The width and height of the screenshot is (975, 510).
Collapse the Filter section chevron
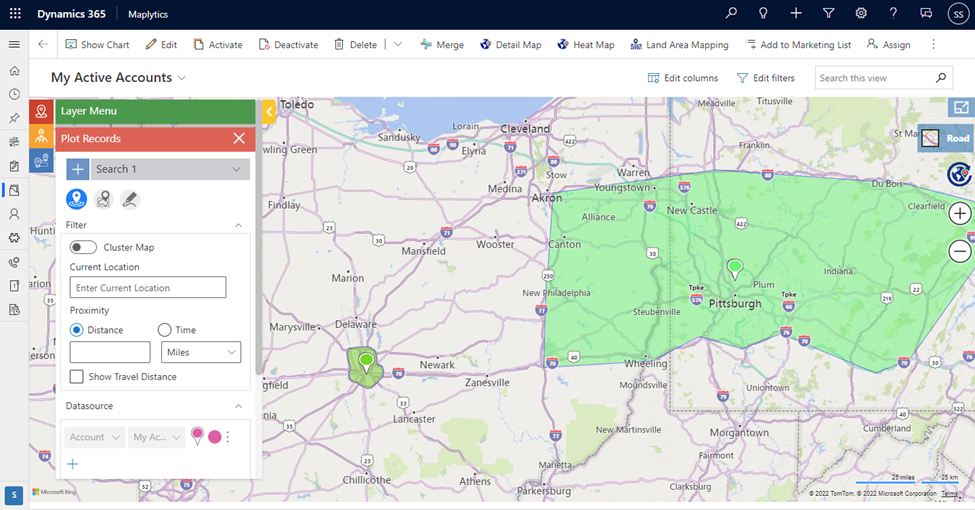click(238, 225)
